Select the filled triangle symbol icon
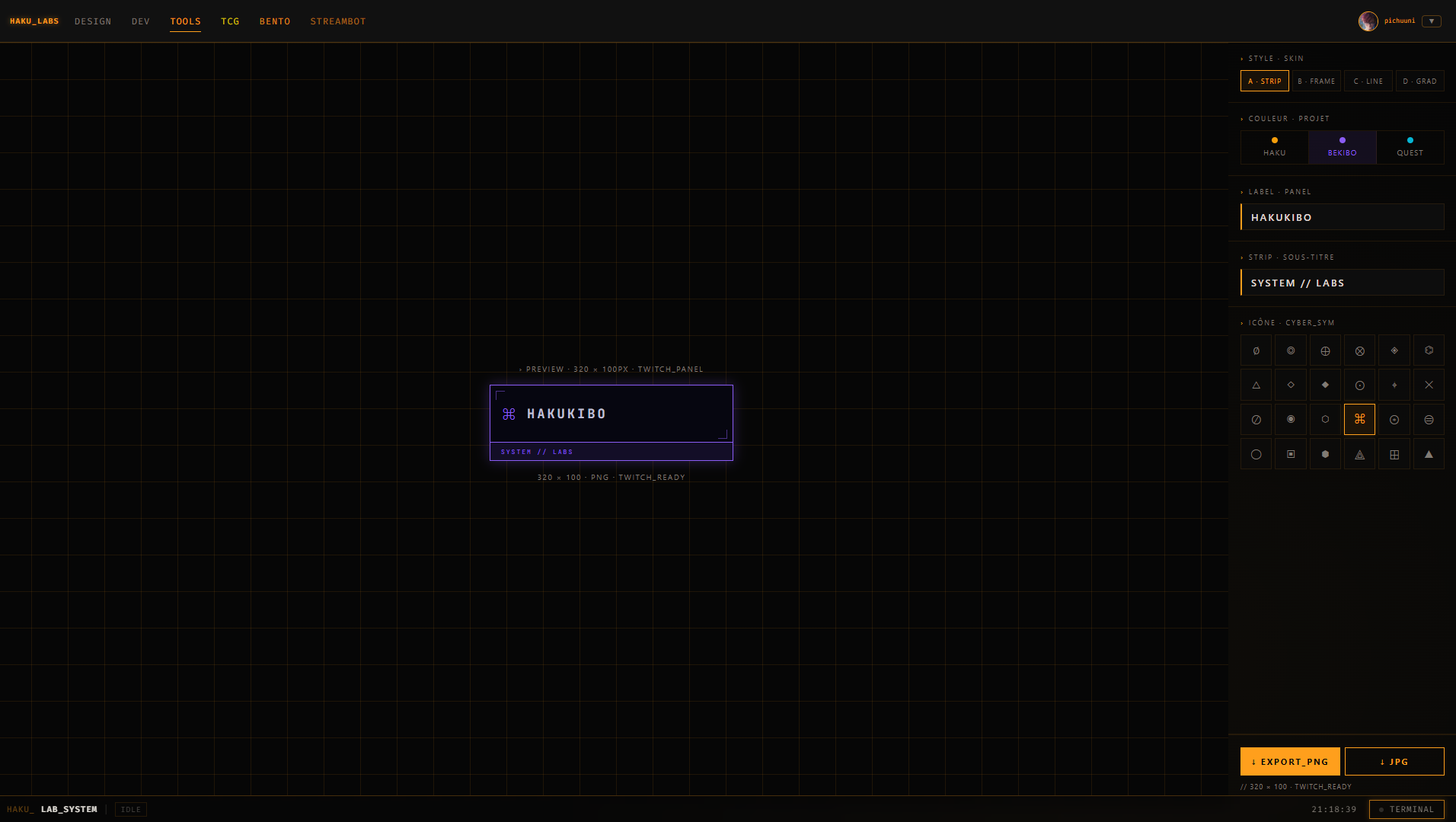 click(1429, 453)
